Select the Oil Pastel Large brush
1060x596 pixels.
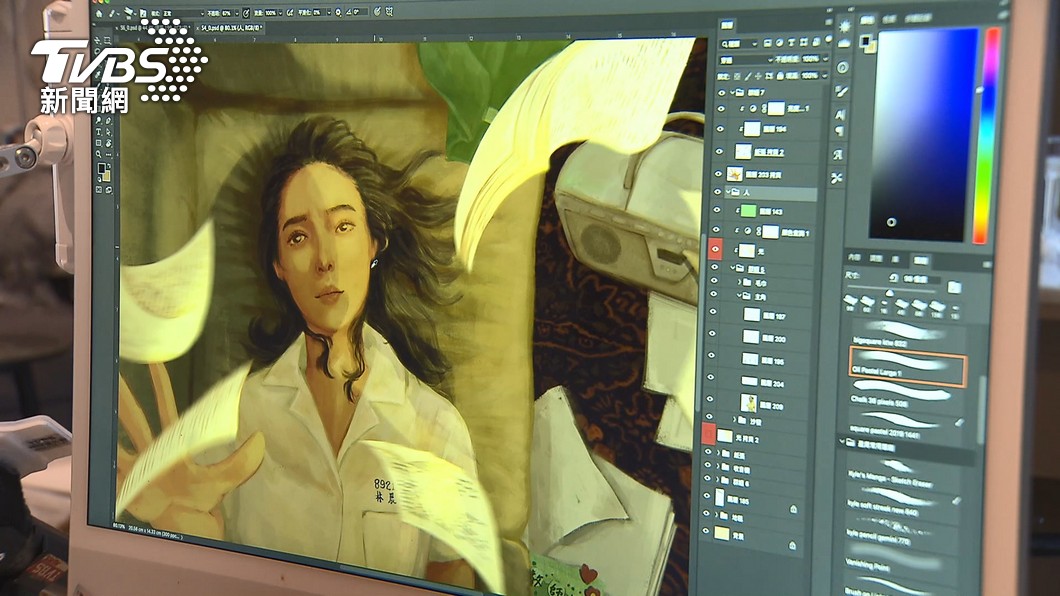[x=907, y=366]
